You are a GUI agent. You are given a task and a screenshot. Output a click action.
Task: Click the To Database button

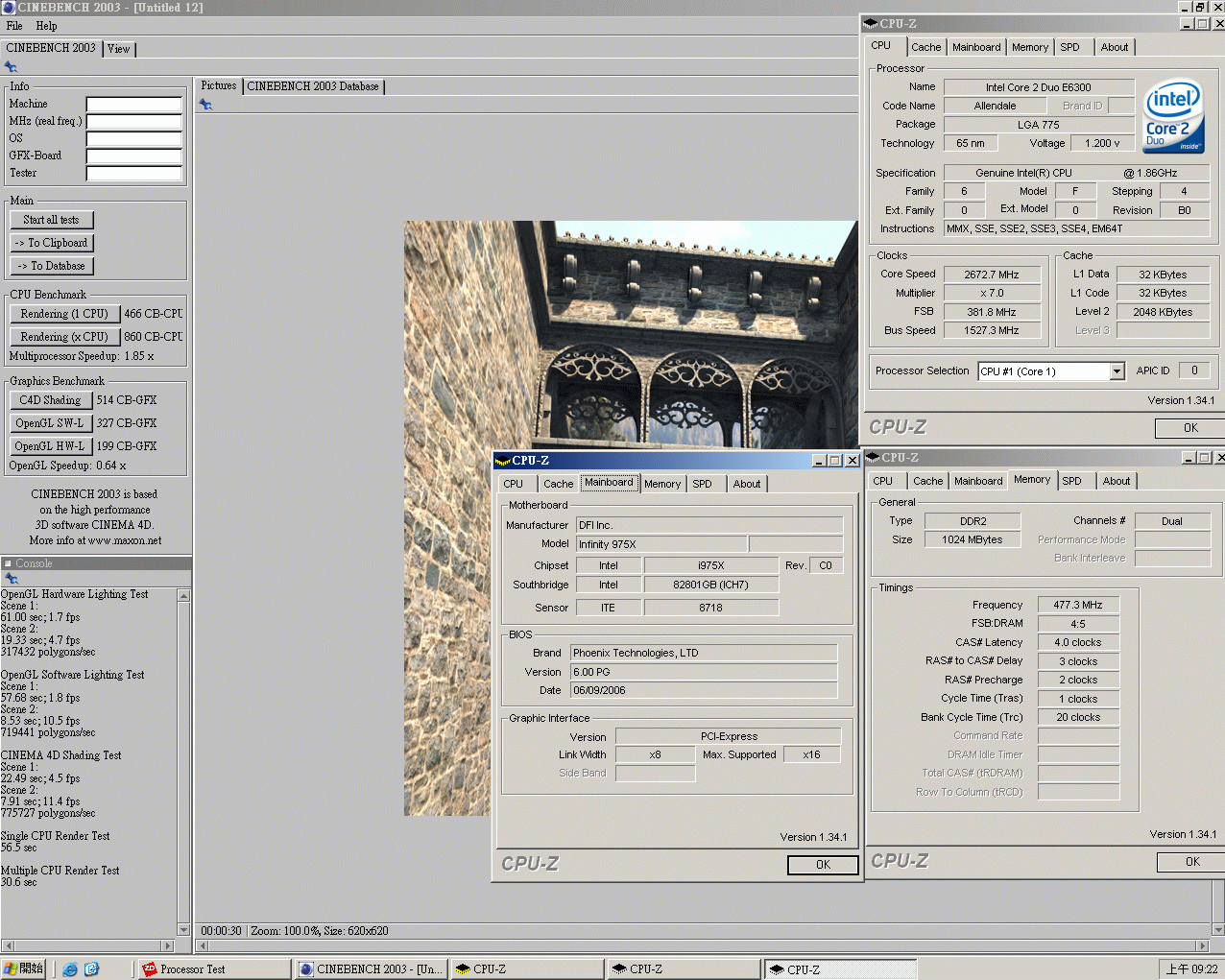tap(52, 266)
